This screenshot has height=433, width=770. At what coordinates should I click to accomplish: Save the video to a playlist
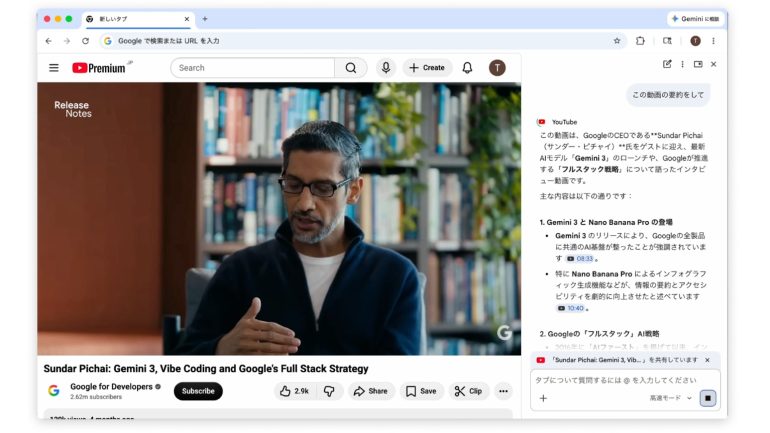click(421, 391)
